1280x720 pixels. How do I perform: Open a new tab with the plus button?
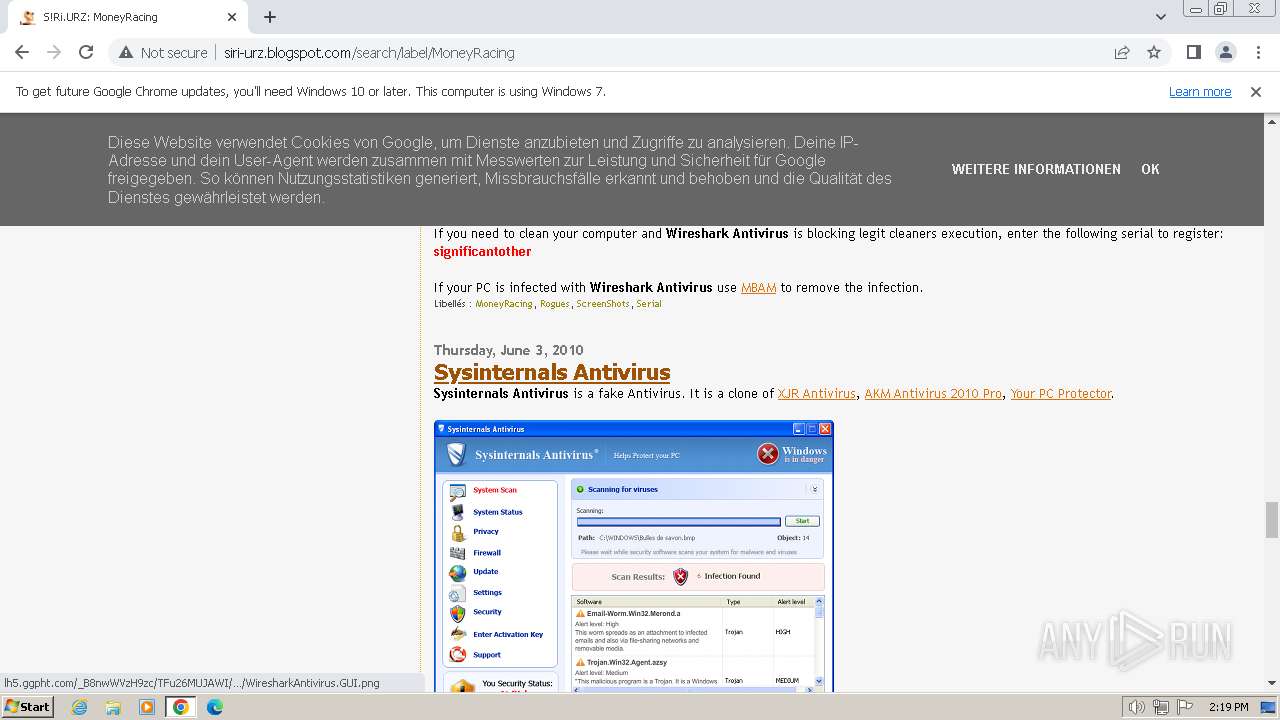270,17
